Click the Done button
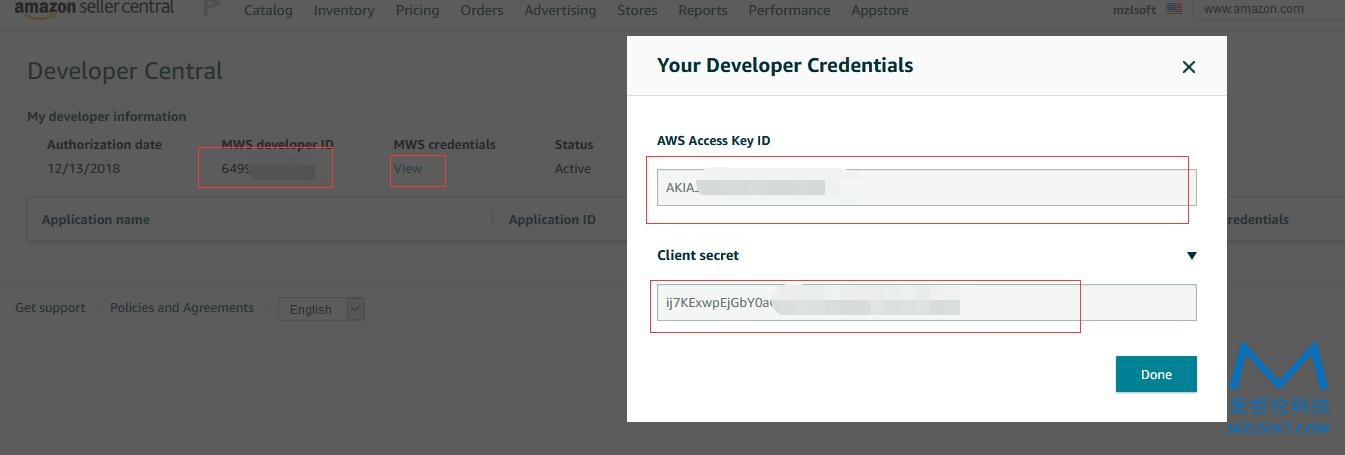 (1156, 374)
